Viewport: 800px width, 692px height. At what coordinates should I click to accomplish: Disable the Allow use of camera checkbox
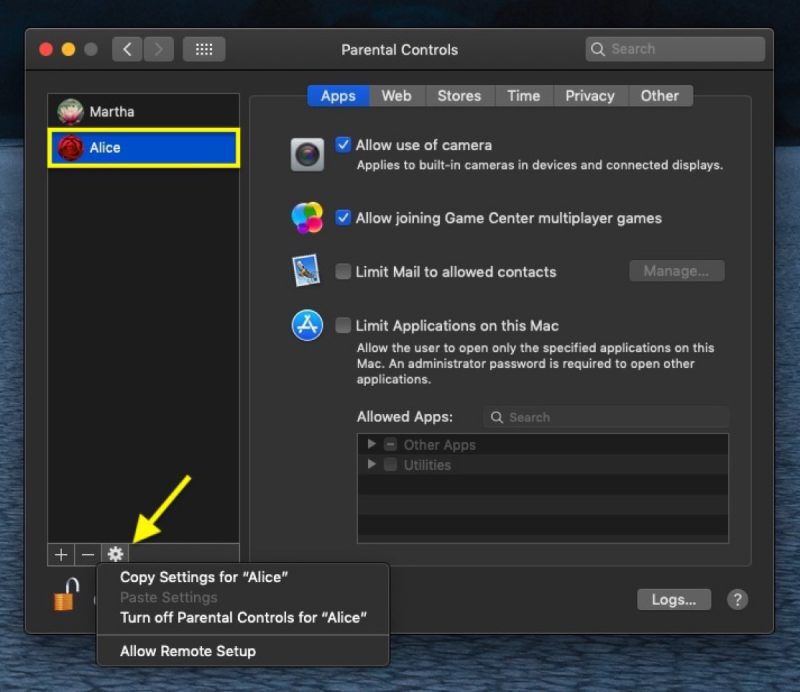tap(344, 144)
